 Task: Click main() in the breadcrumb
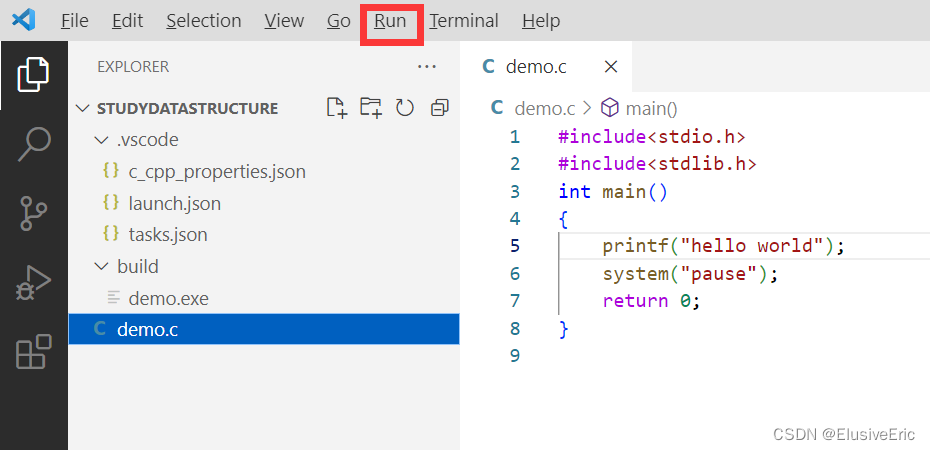651,108
